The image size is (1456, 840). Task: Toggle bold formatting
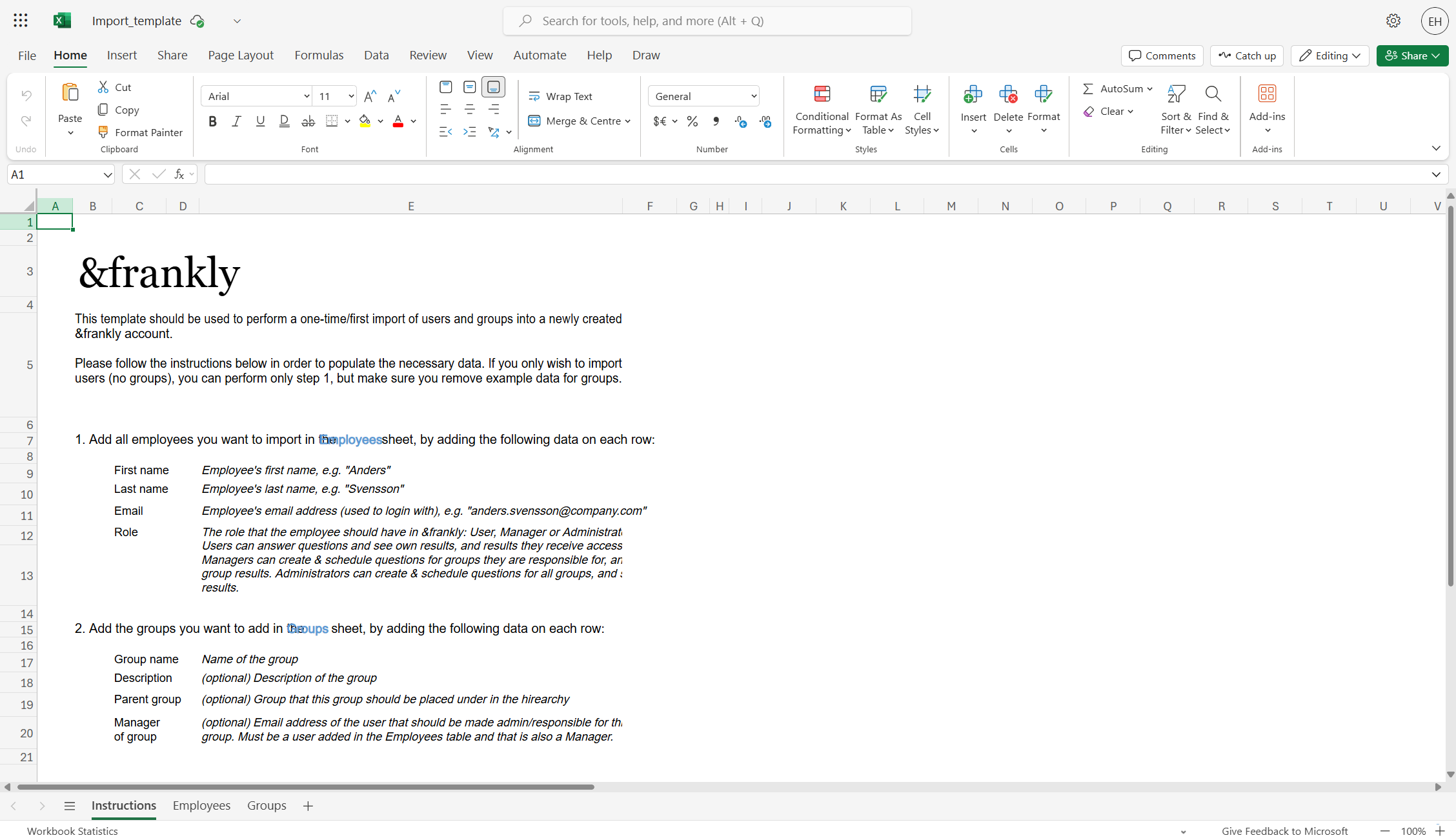pos(212,121)
